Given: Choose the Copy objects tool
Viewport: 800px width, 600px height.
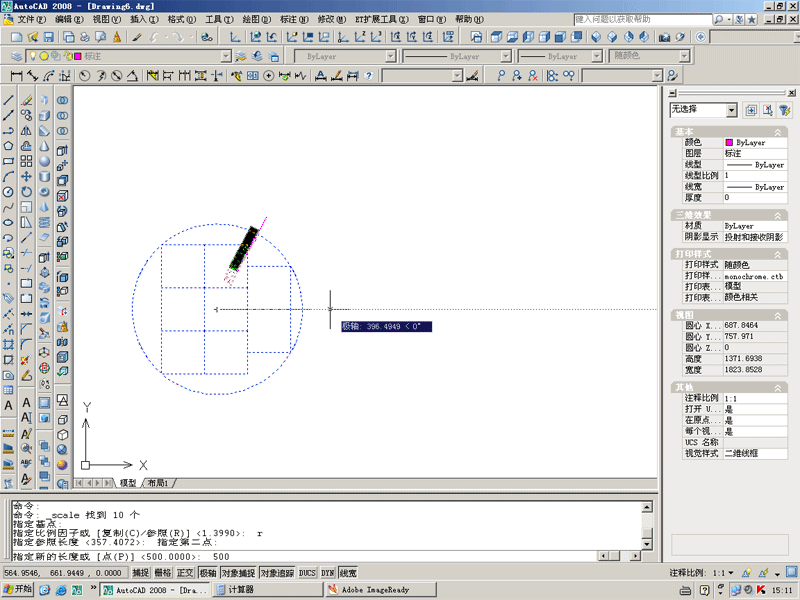Looking at the screenshot, I should 27,115.
